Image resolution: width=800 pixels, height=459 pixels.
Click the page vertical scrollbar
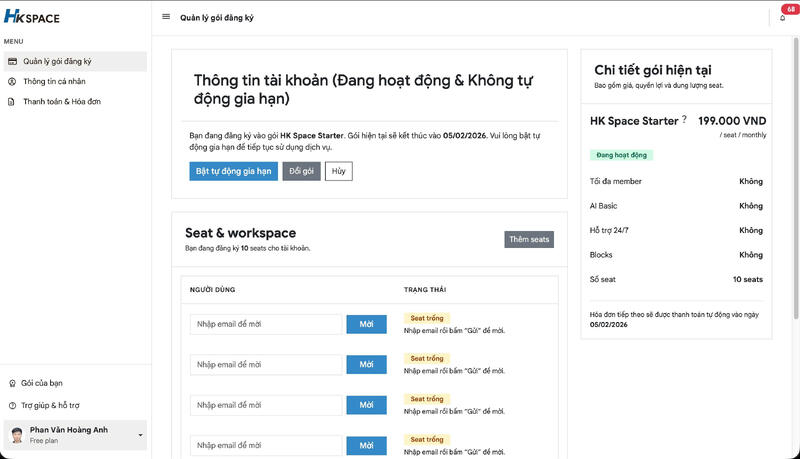pyautogui.click(x=796, y=178)
